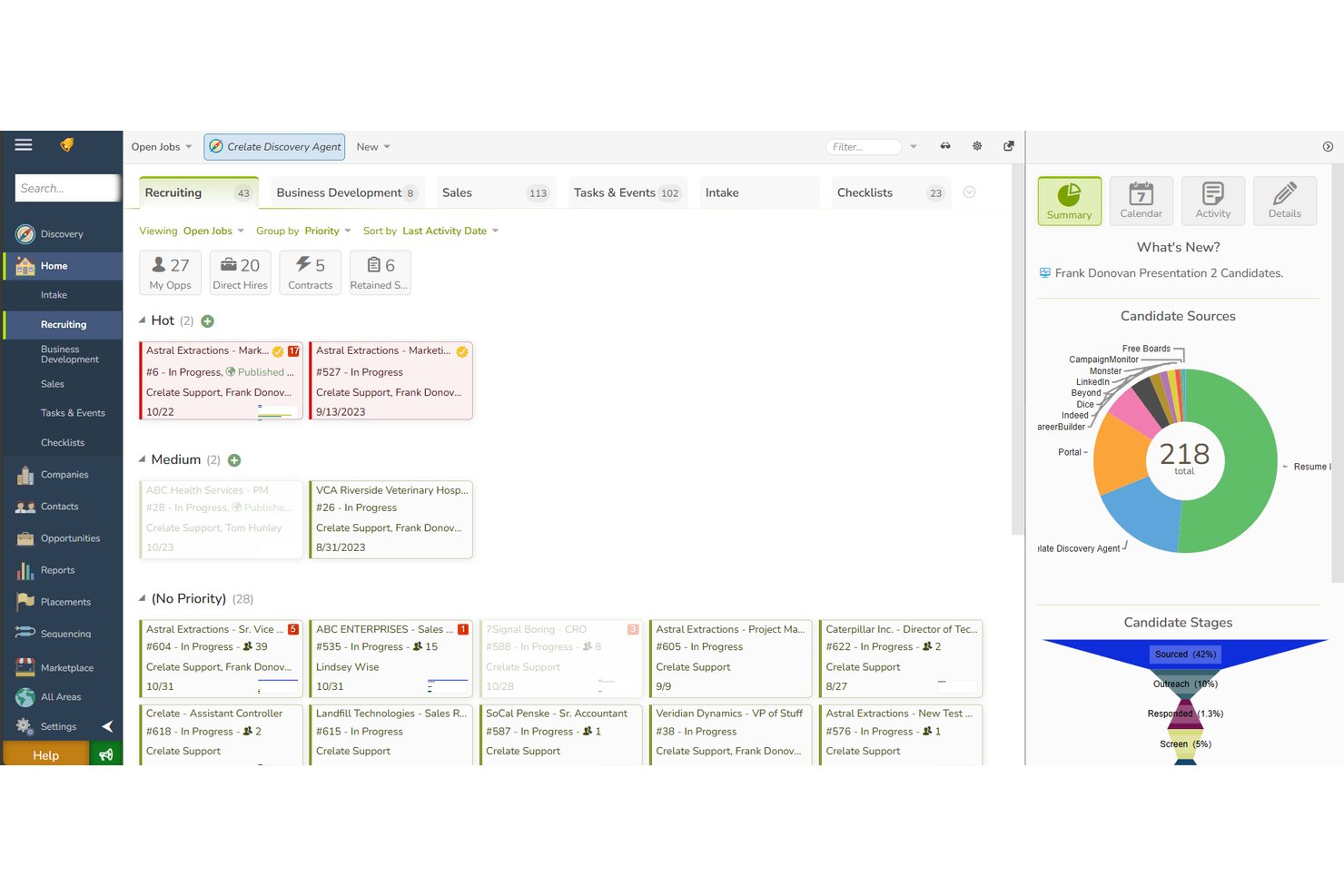1344x896 pixels.
Task: Click the Crelate Discovery Agent button
Action: click(x=274, y=147)
